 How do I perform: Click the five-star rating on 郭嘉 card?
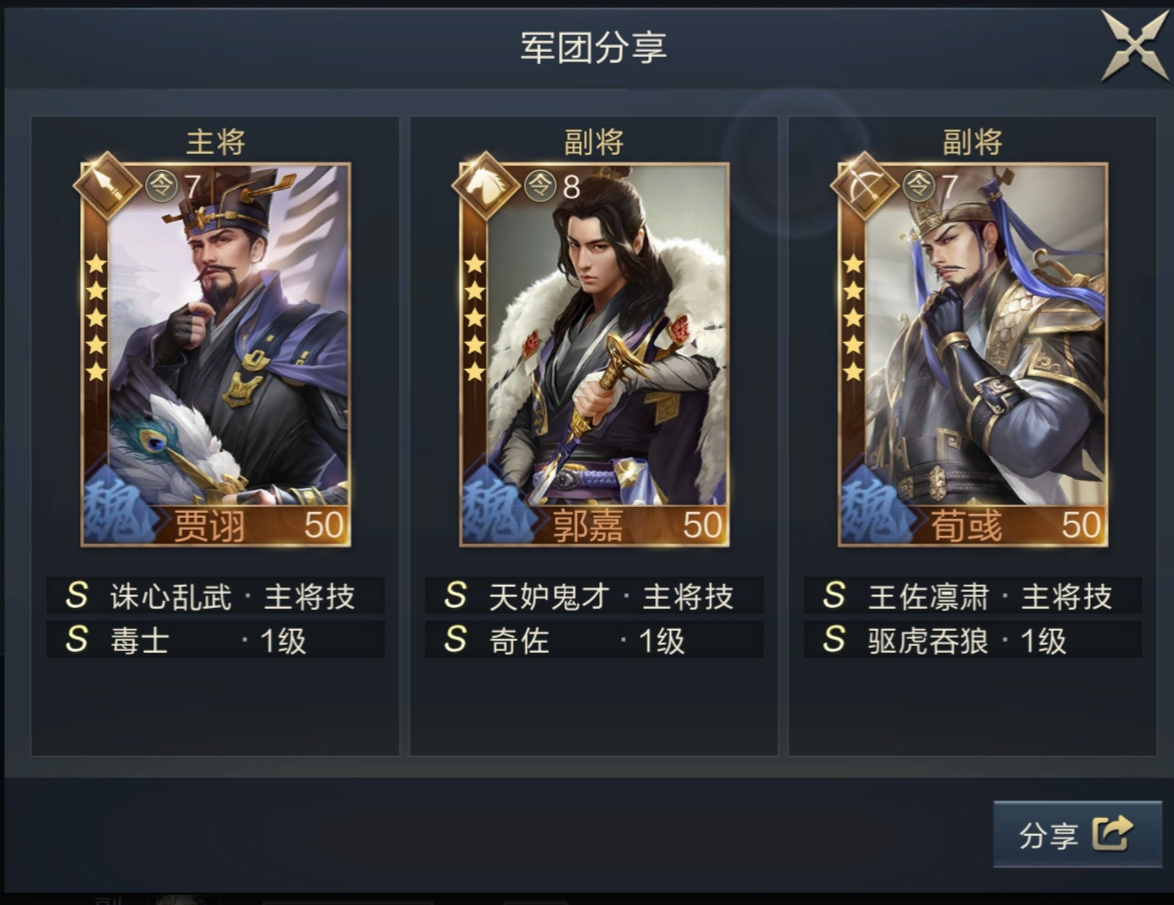click(475, 318)
